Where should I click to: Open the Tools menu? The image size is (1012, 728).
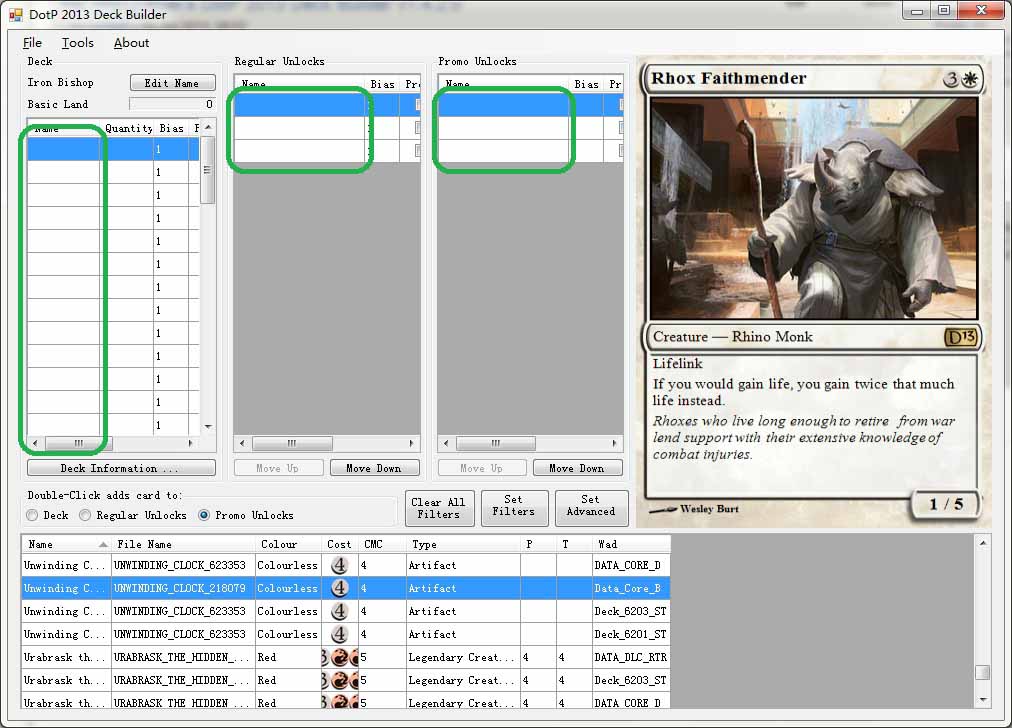tap(77, 43)
